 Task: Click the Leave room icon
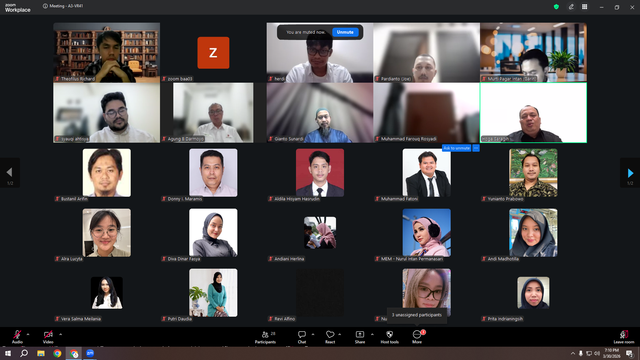tap(624, 337)
